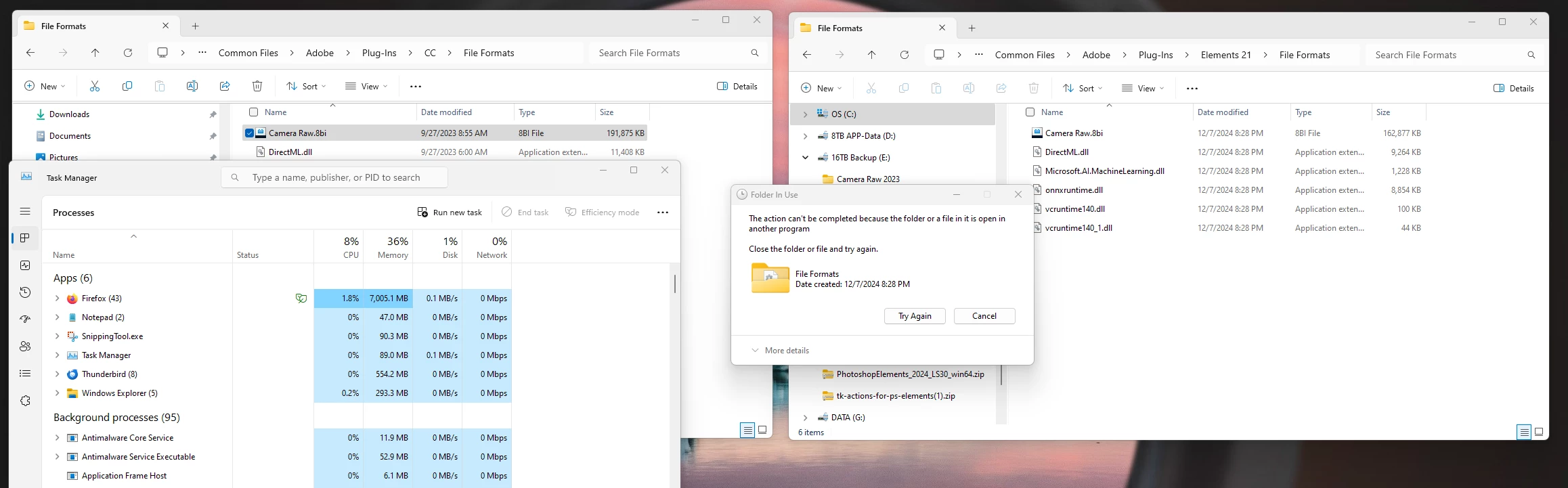Expand Firefox (43) process group
The image size is (1568, 488).
coord(58,298)
